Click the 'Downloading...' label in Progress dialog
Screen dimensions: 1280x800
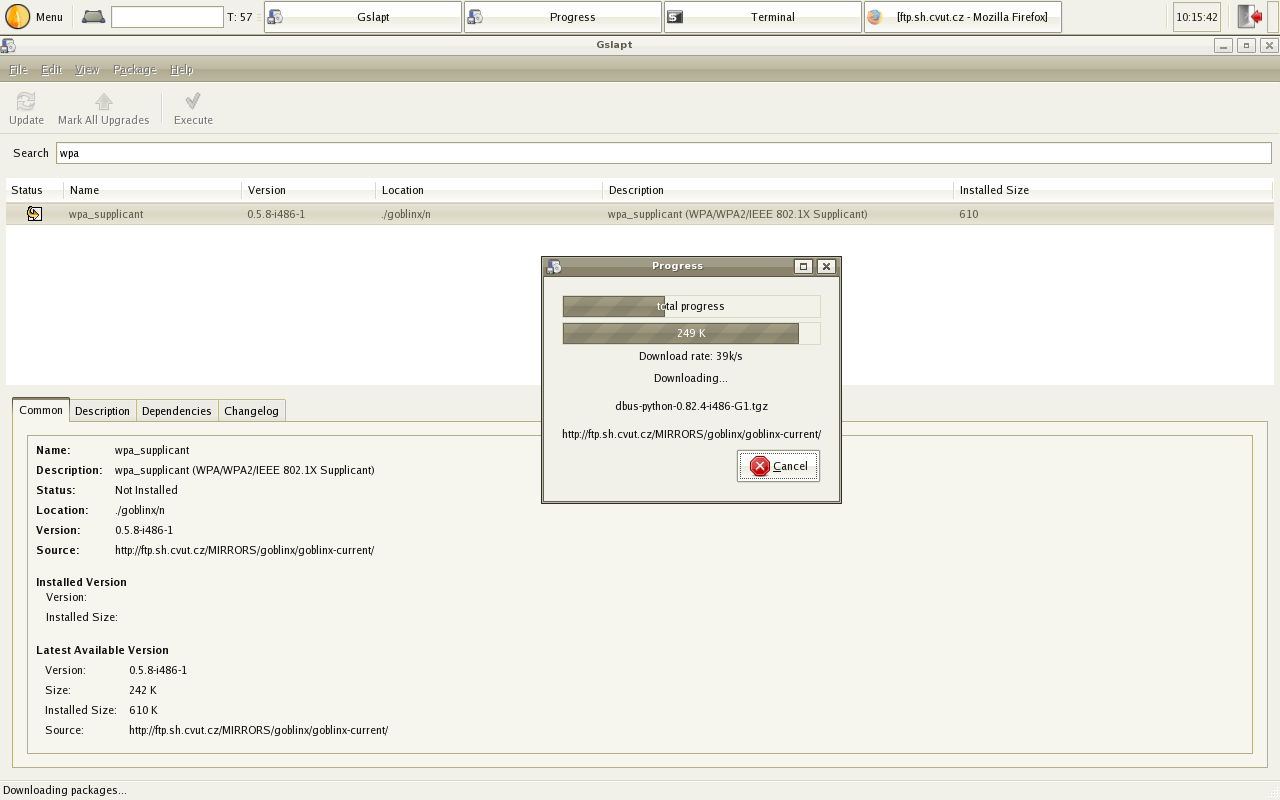pos(691,378)
